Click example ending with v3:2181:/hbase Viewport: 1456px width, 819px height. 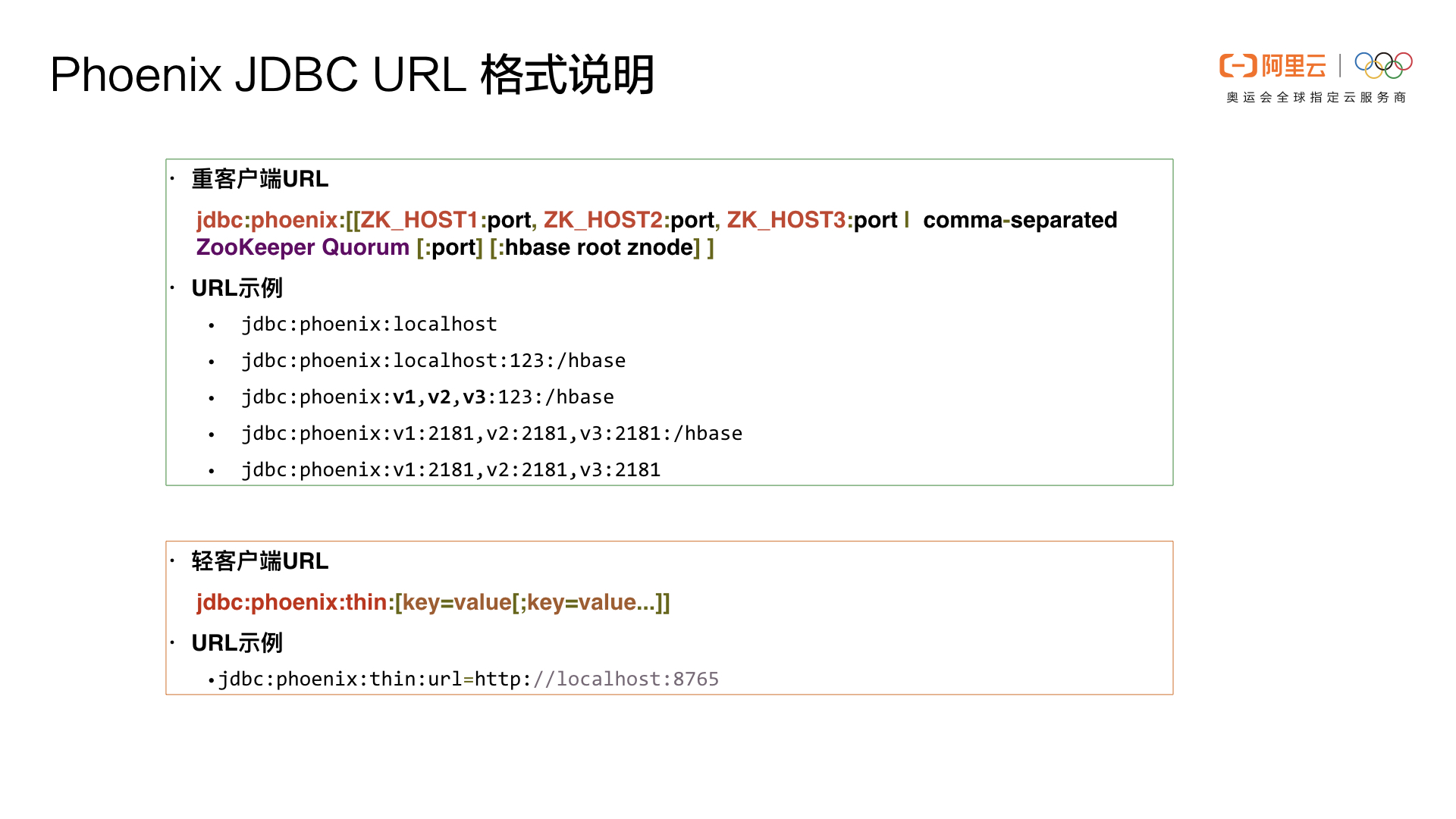point(491,434)
